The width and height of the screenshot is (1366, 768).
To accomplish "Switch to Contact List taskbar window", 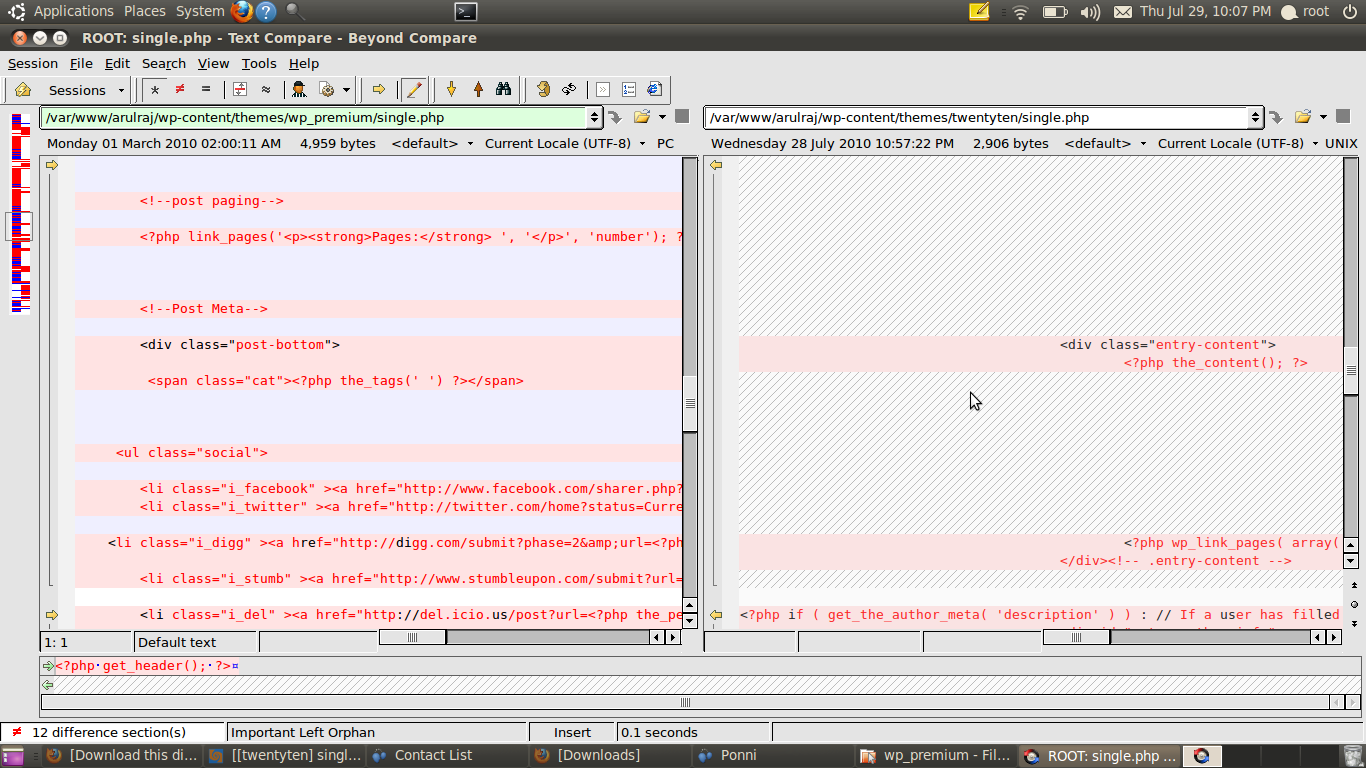I will (447, 756).
